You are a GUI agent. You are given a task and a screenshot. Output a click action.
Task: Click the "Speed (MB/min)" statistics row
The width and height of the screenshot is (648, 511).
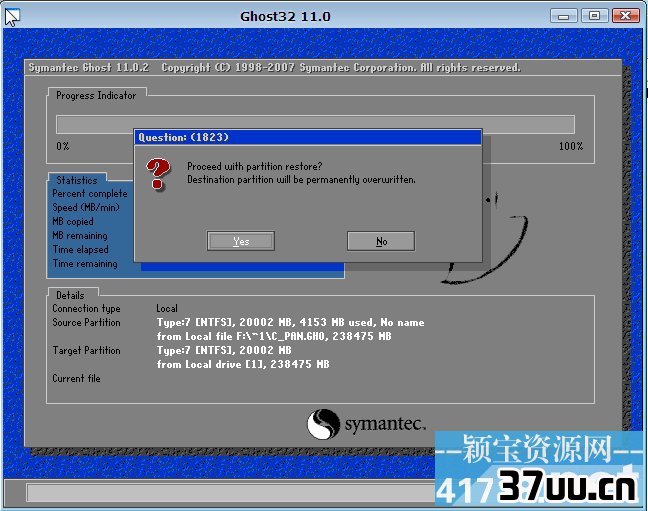86,208
